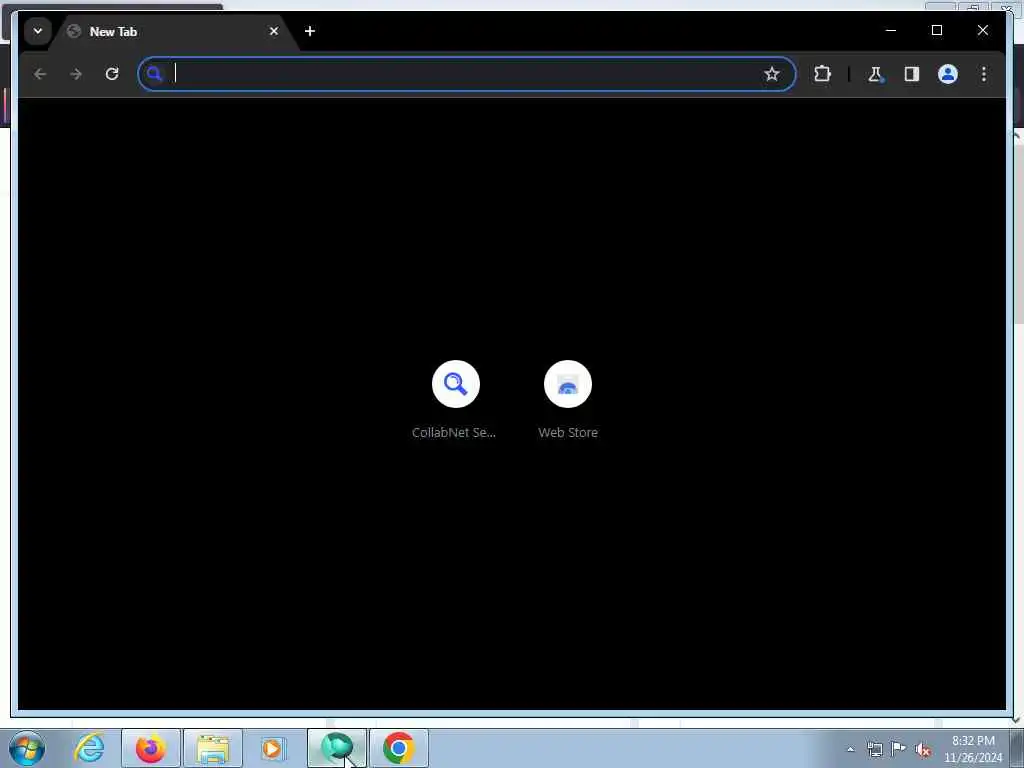Screen dimensions: 1024x768
Task: Click the search magnifier in address bar
Action: [x=154, y=74]
